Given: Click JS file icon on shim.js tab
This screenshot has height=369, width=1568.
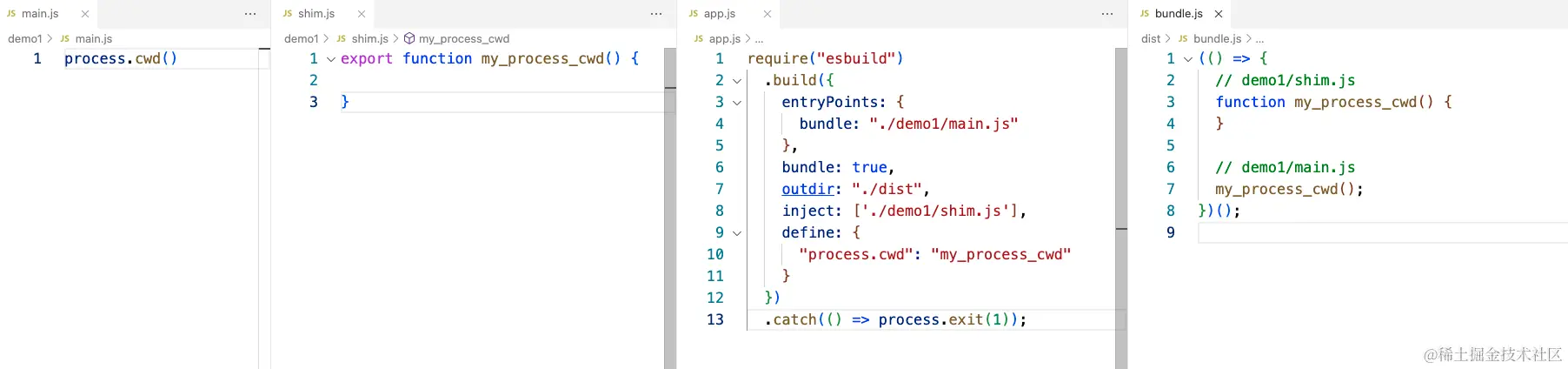Looking at the screenshot, I should [x=288, y=14].
